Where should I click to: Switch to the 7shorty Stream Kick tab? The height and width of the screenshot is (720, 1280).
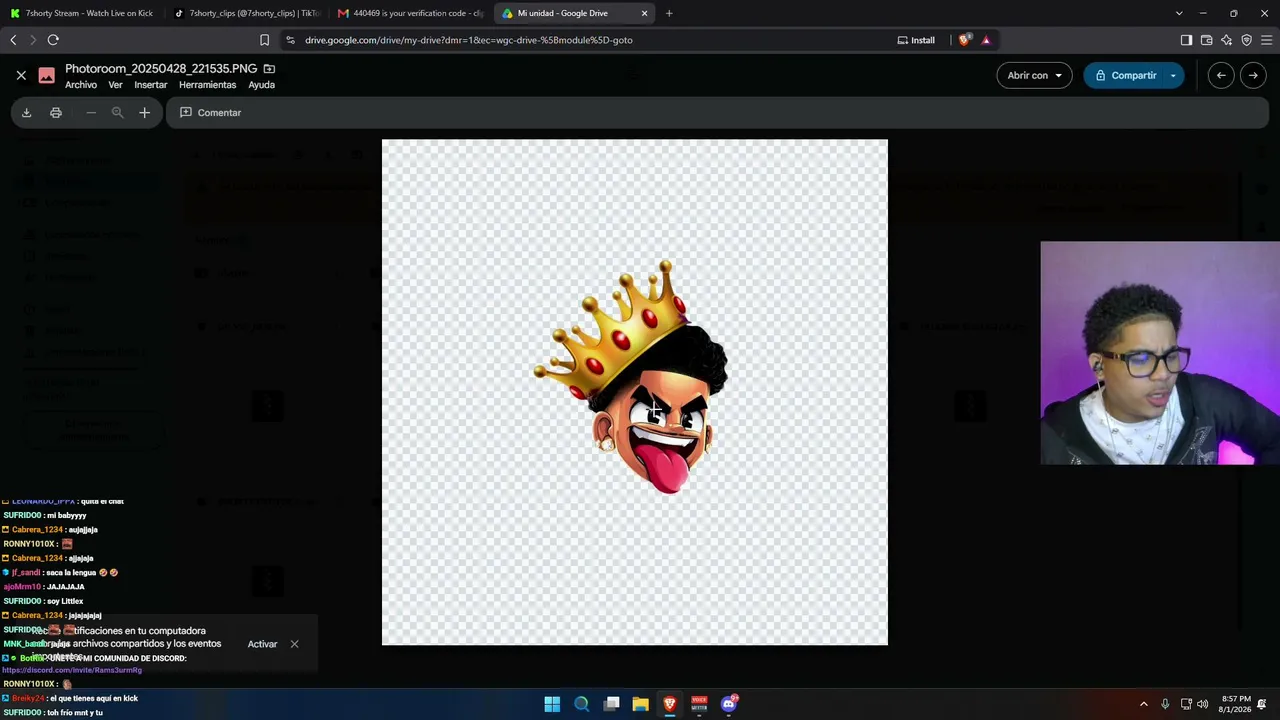(x=82, y=13)
